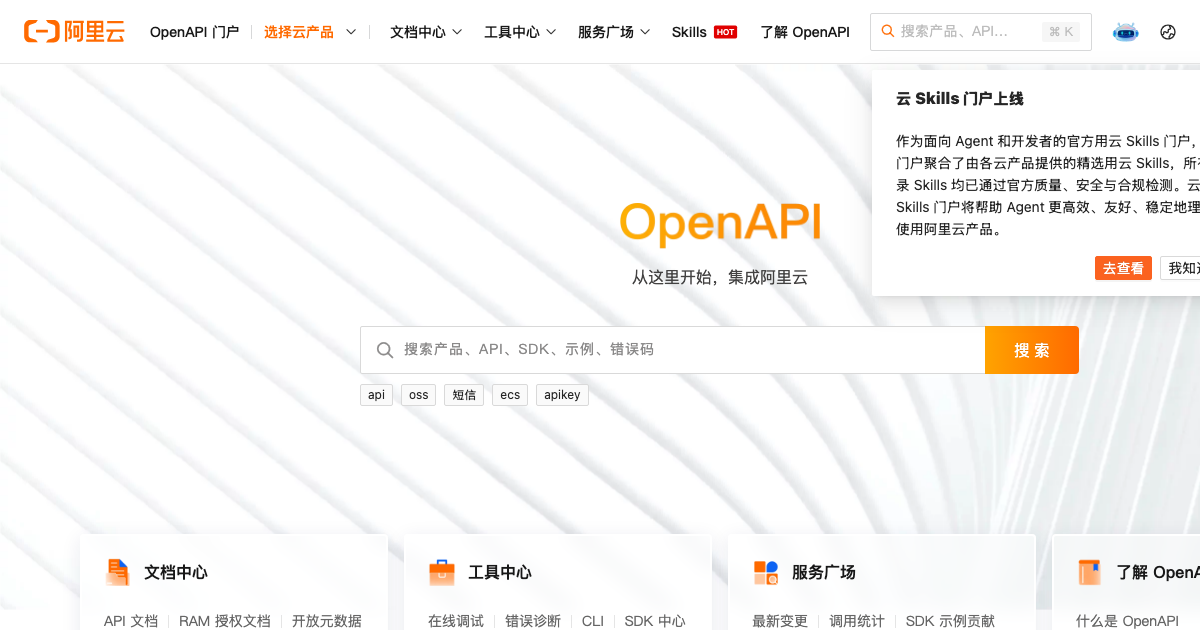This screenshot has height=630, width=1200.
Task: Open the API 文档 link
Action: pyautogui.click(x=130, y=621)
